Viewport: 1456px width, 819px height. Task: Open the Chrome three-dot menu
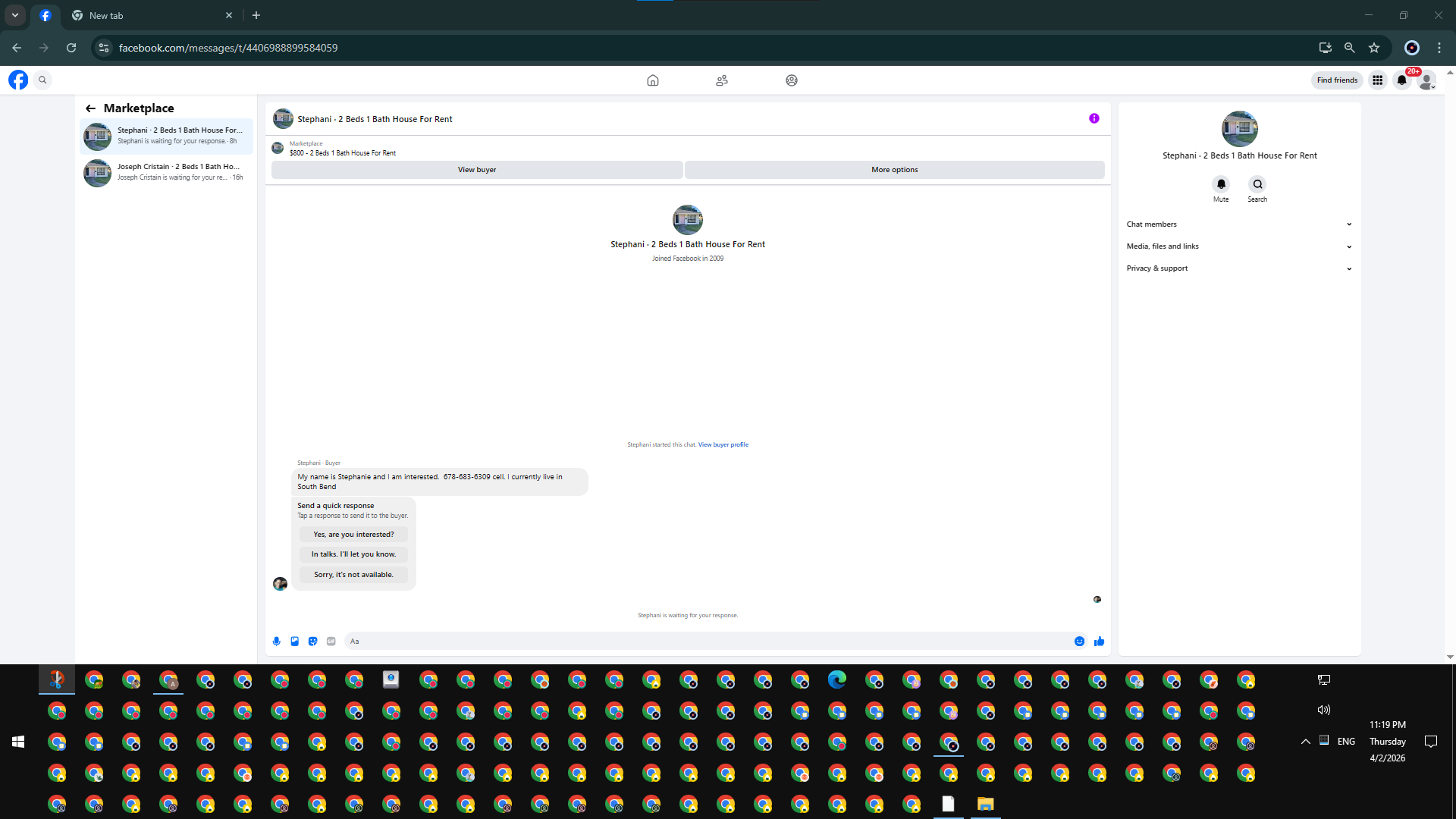click(1439, 48)
